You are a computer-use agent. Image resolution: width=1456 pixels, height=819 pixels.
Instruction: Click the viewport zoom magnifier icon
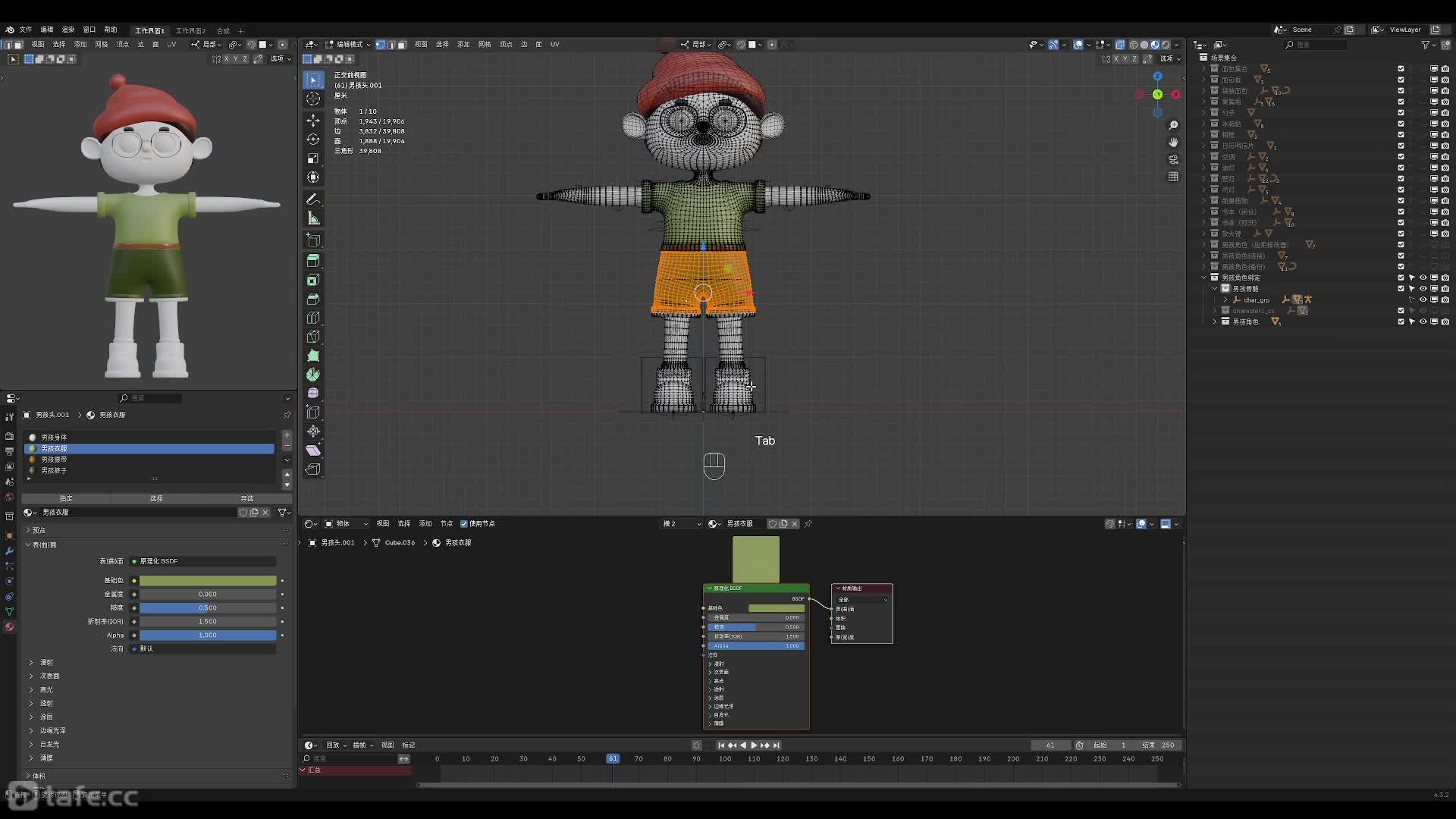1173,125
